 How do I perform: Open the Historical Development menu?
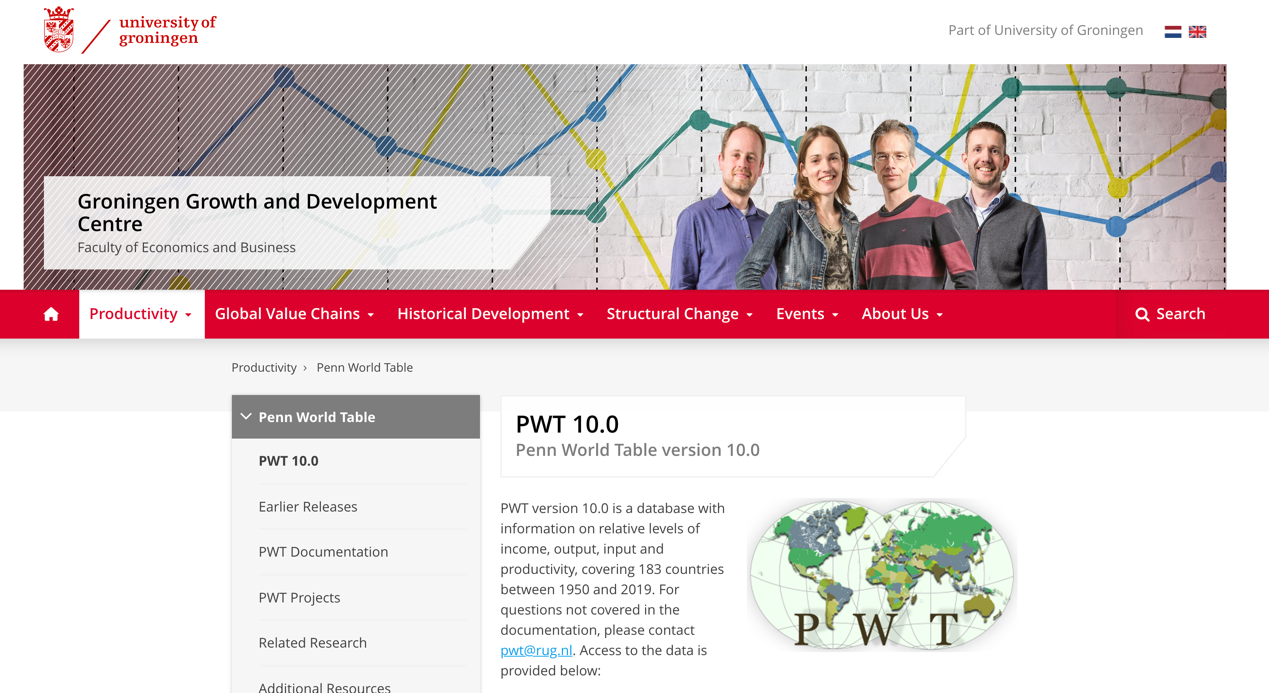(x=490, y=314)
